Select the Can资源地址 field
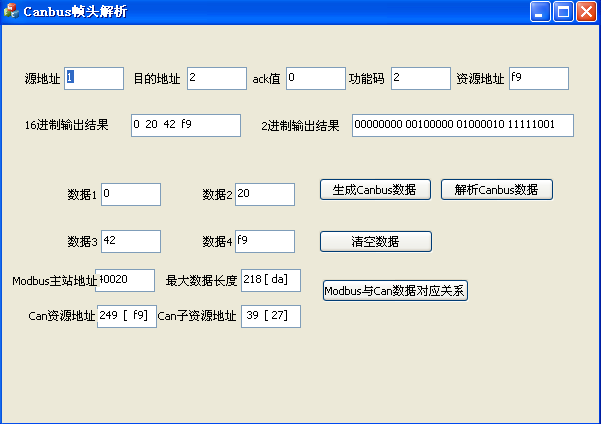Image resolution: width=601 pixels, height=424 pixels. tap(126, 316)
